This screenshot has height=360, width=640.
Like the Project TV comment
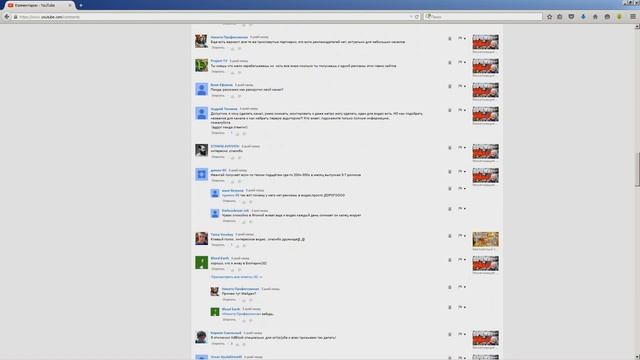point(232,72)
